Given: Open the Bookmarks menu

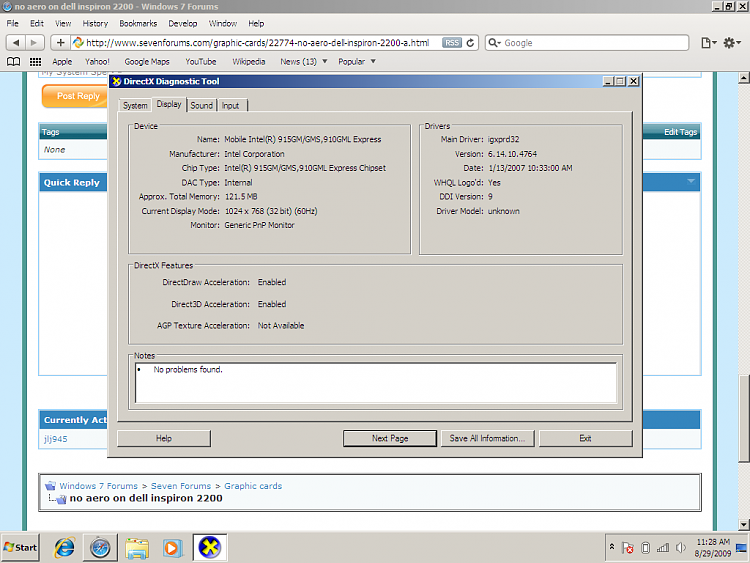Looking at the screenshot, I should coord(138,23).
